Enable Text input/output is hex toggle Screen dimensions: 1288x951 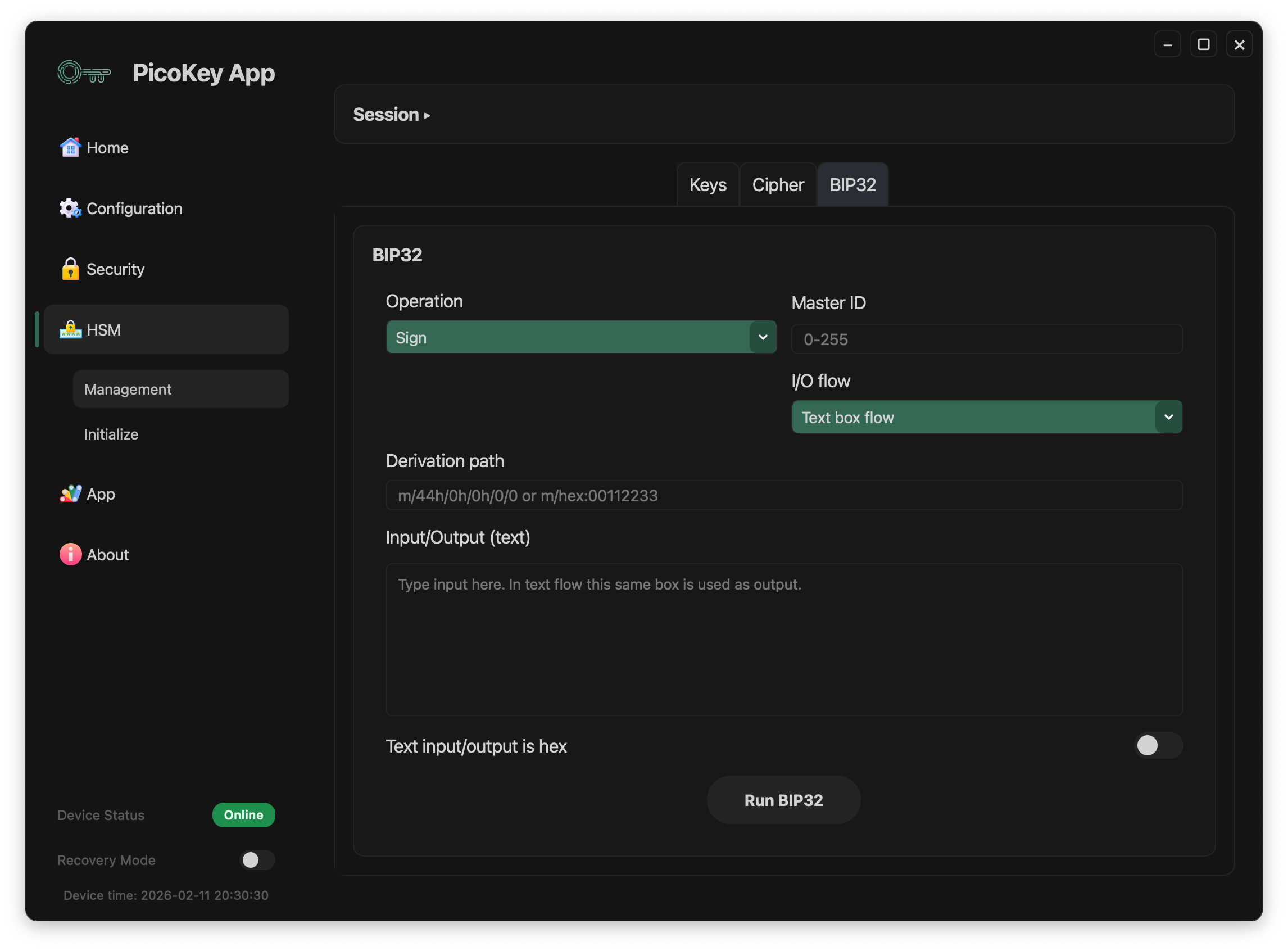pyautogui.click(x=1158, y=745)
